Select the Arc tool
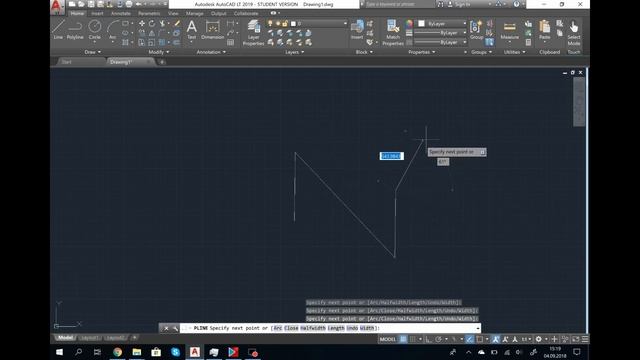The image size is (640, 360). (113, 29)
